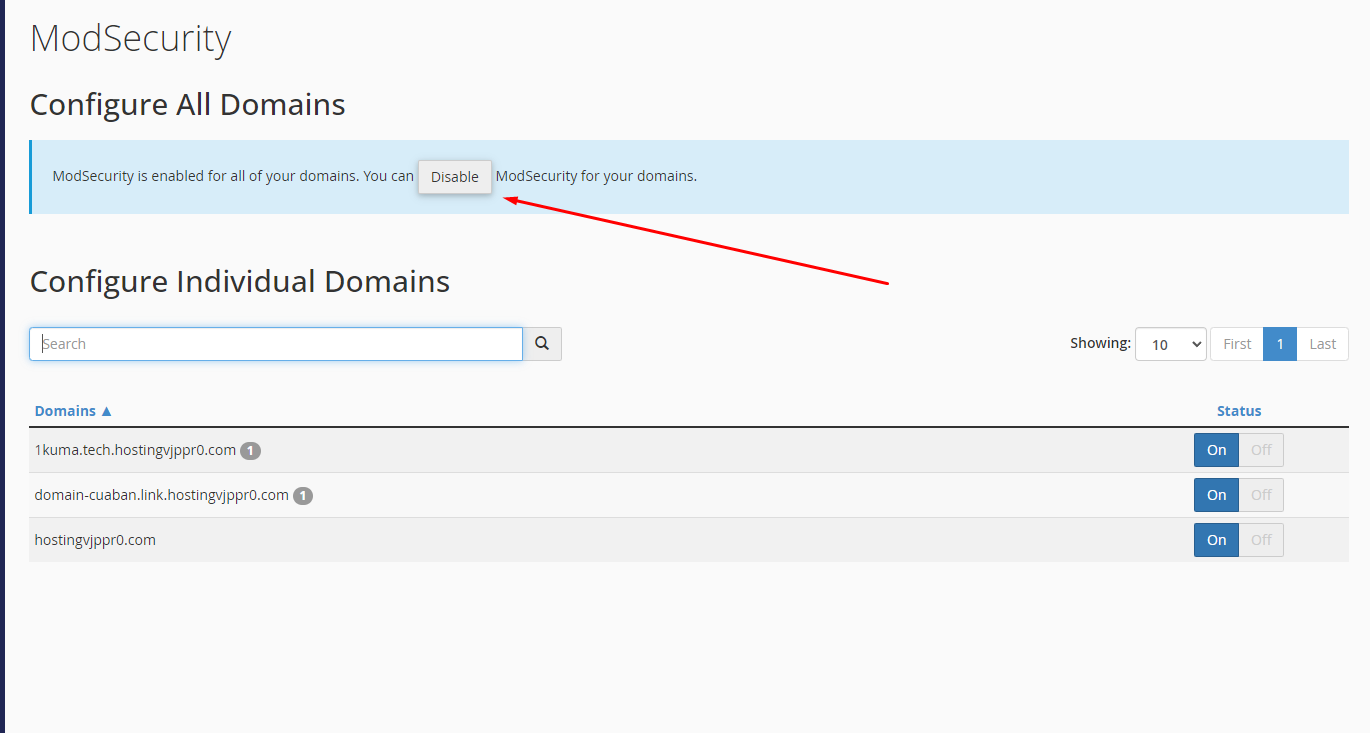
Task: Turn Off ModSecurity for domain-cuaban.link.hostingvjppr0.com
Action: coord(1261,495)
